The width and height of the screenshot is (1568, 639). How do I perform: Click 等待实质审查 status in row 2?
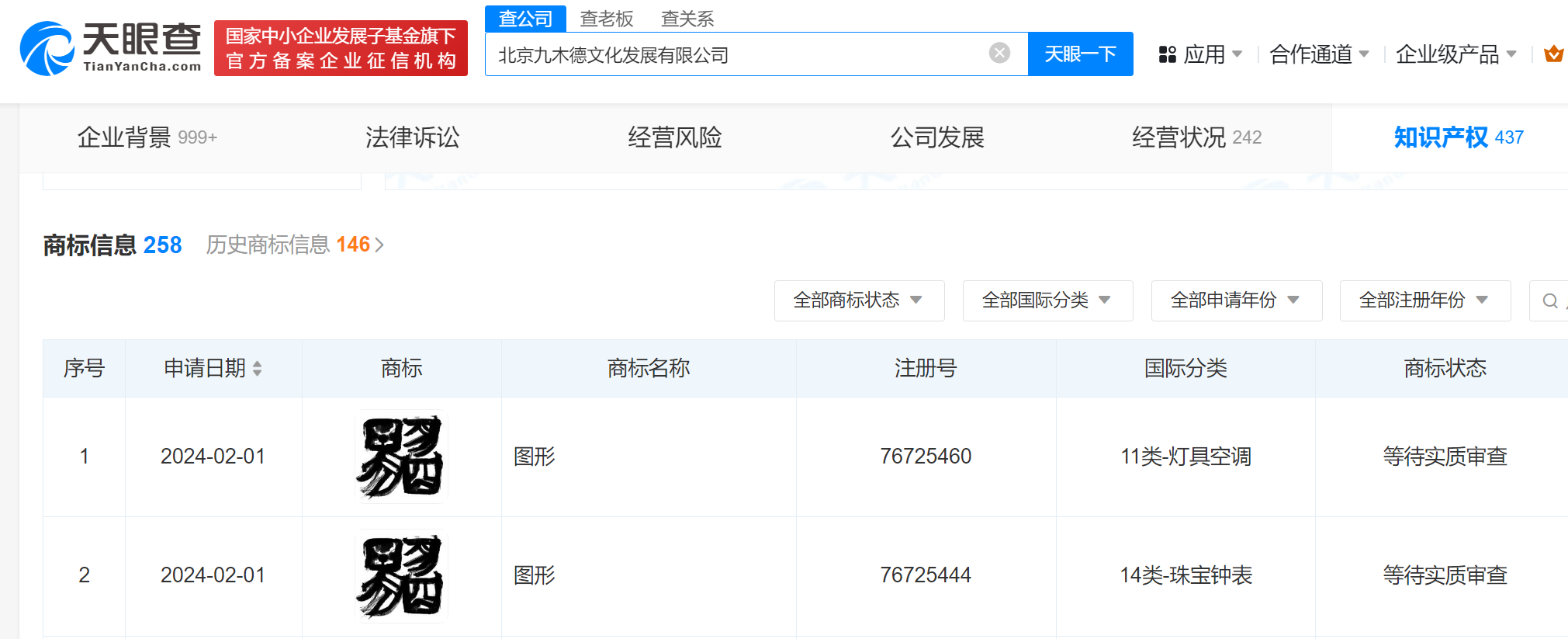tap(1445, 575)
